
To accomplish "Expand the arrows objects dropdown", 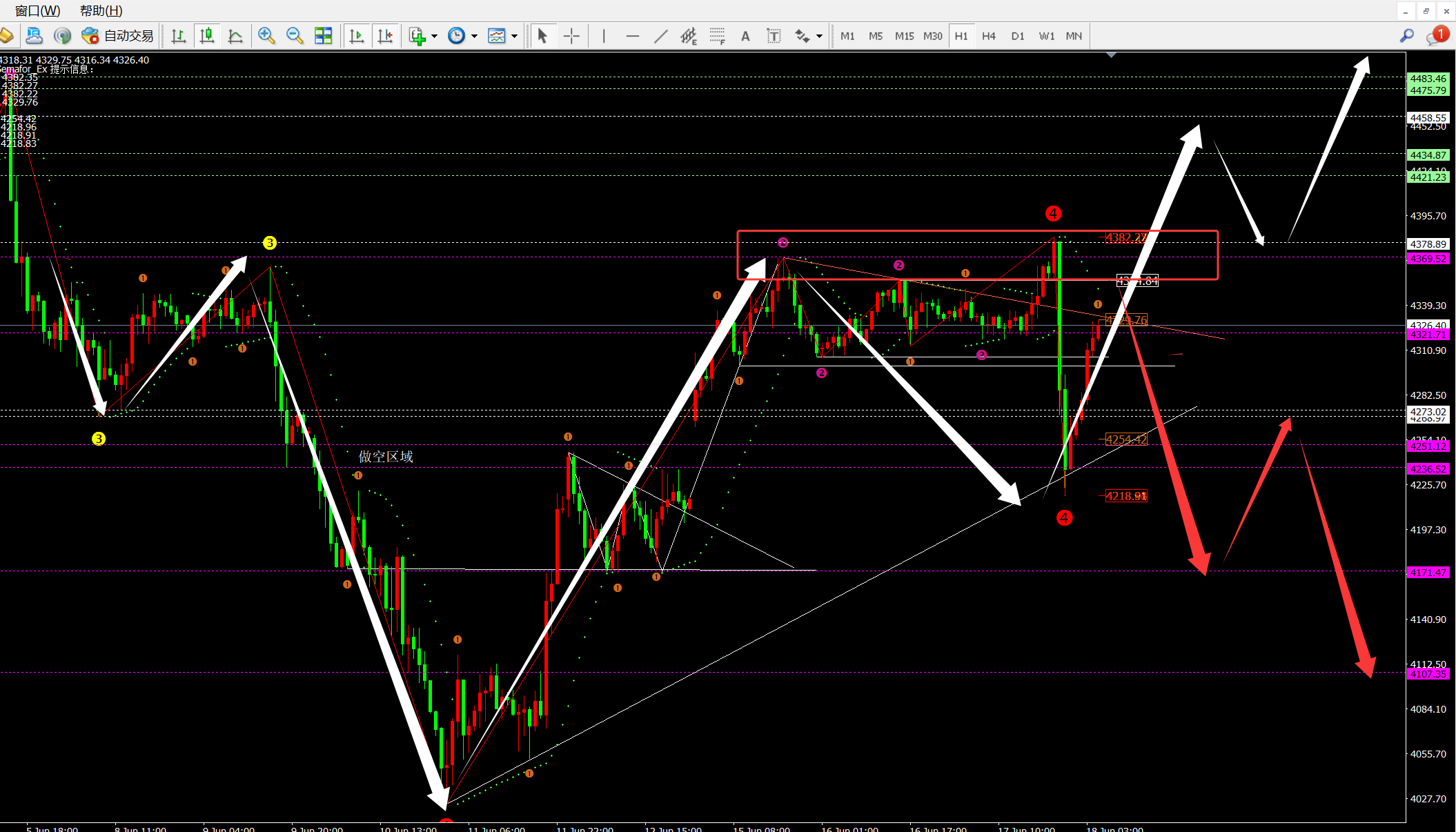I will [x=819, y=36].
